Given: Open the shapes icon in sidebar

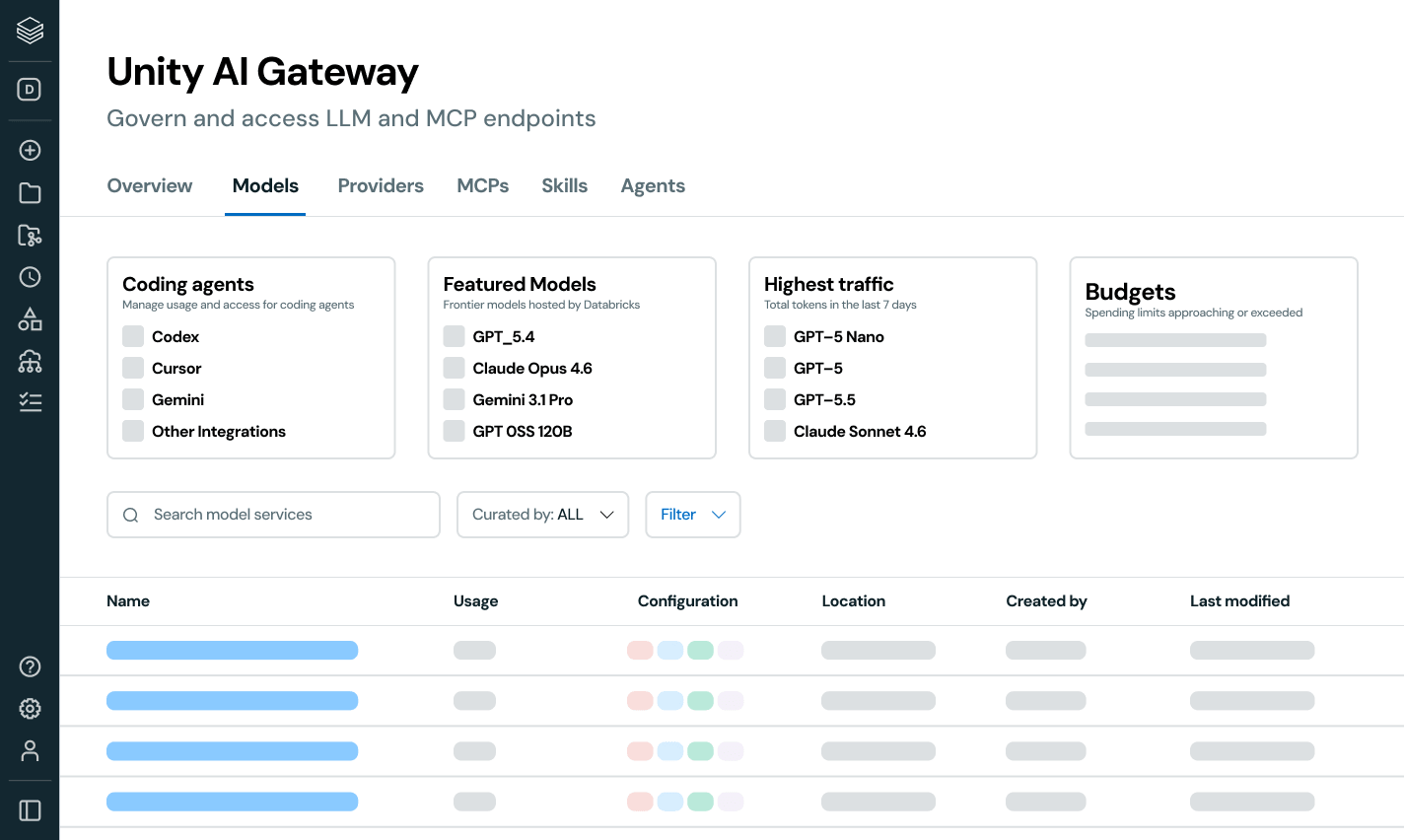Looking at the screenshot, I should click(x=30, y=319).
